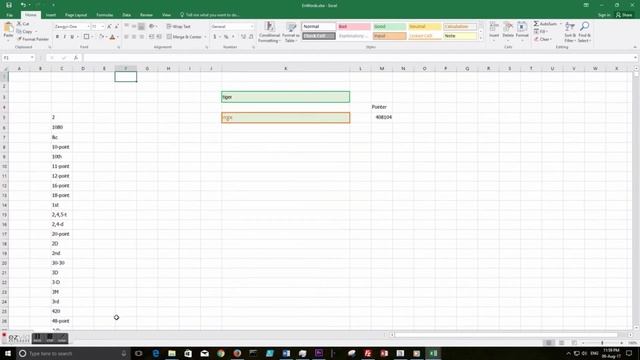Open the font size dropdown
Image resolution: width=640 pixels, height=360 pixels.
coord(102,27)
